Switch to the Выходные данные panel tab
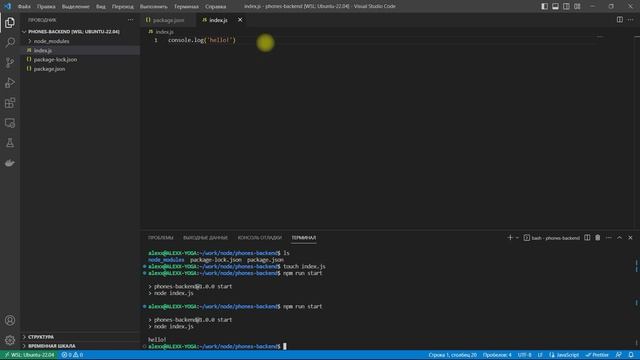640x360 pixels. pyautogui.click(x=205, y=238)
